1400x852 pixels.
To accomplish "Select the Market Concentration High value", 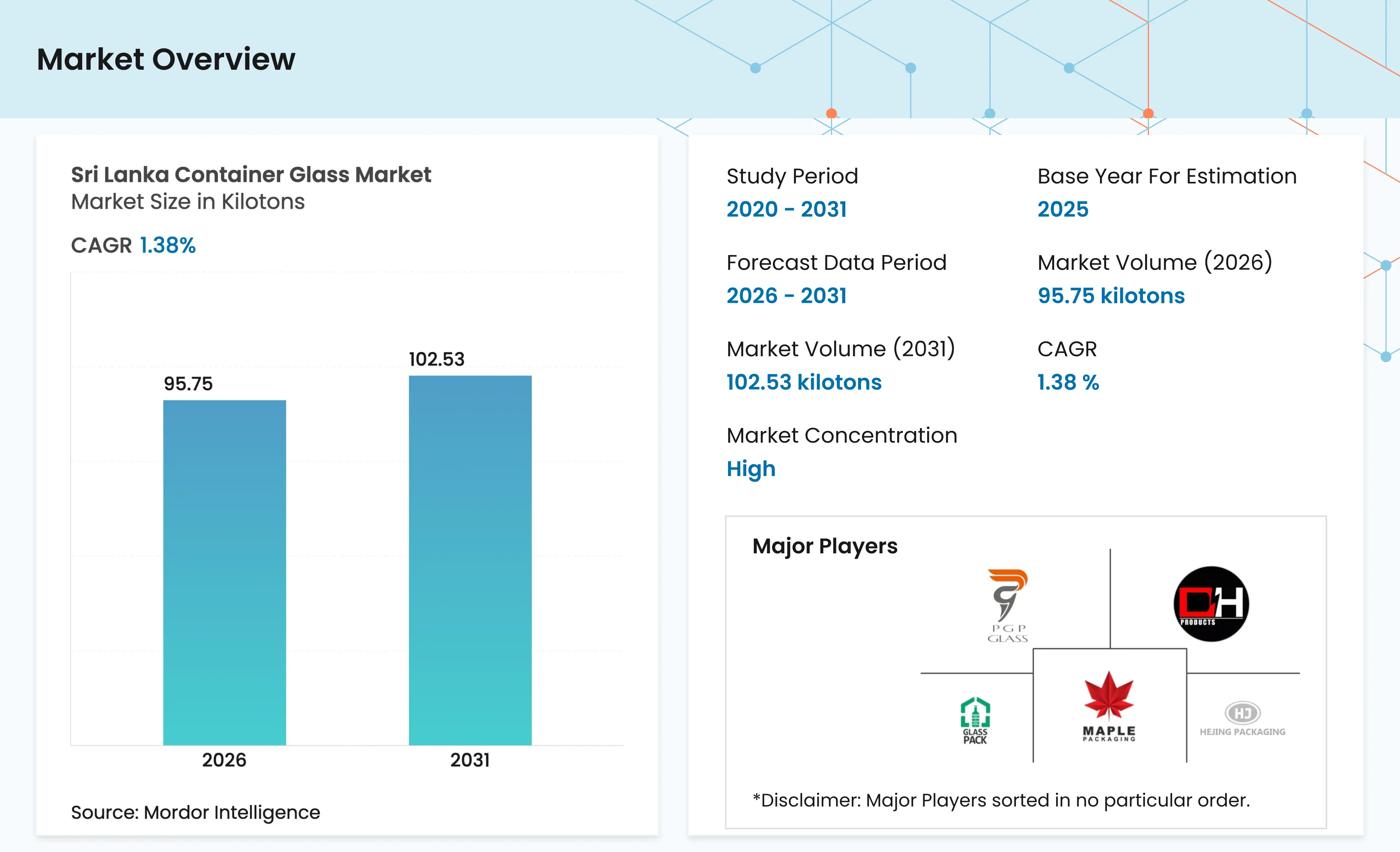I will click(750, 469).
